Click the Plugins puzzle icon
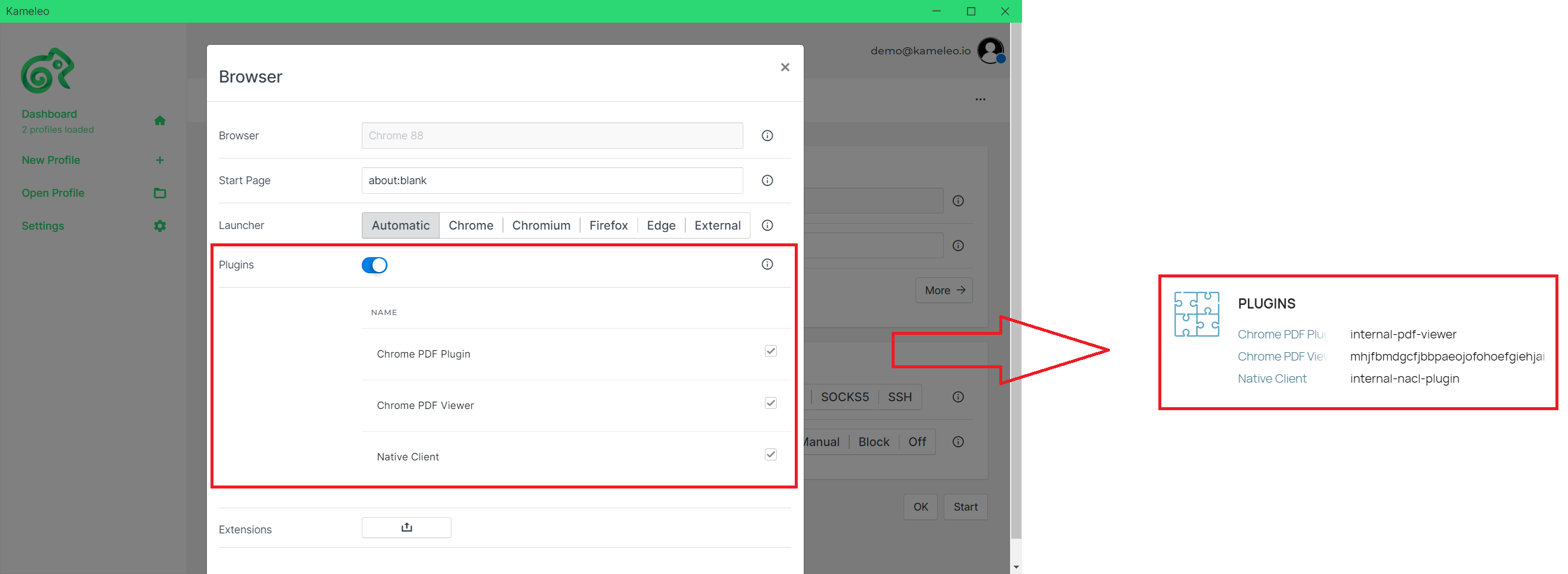 coord(1196,314)
